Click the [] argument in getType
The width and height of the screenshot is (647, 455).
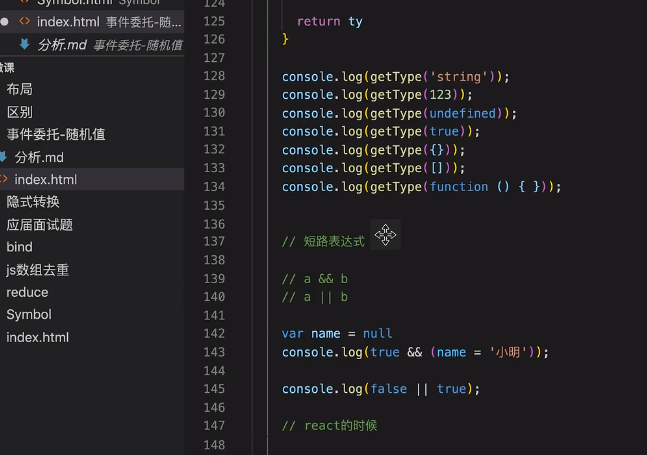(x=437, y=168)
